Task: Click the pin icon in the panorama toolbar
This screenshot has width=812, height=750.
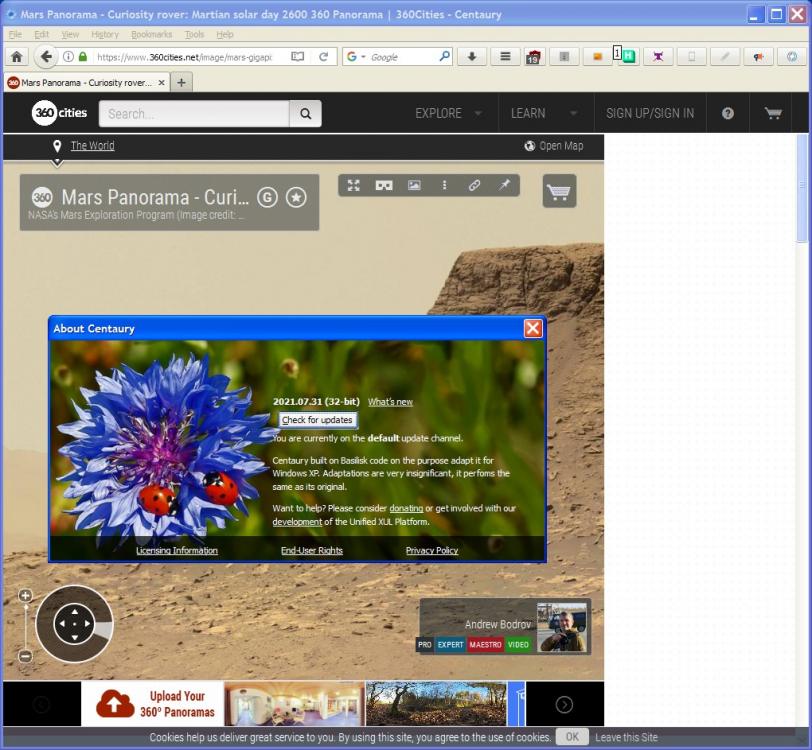Action: click(x=505, y=185)
